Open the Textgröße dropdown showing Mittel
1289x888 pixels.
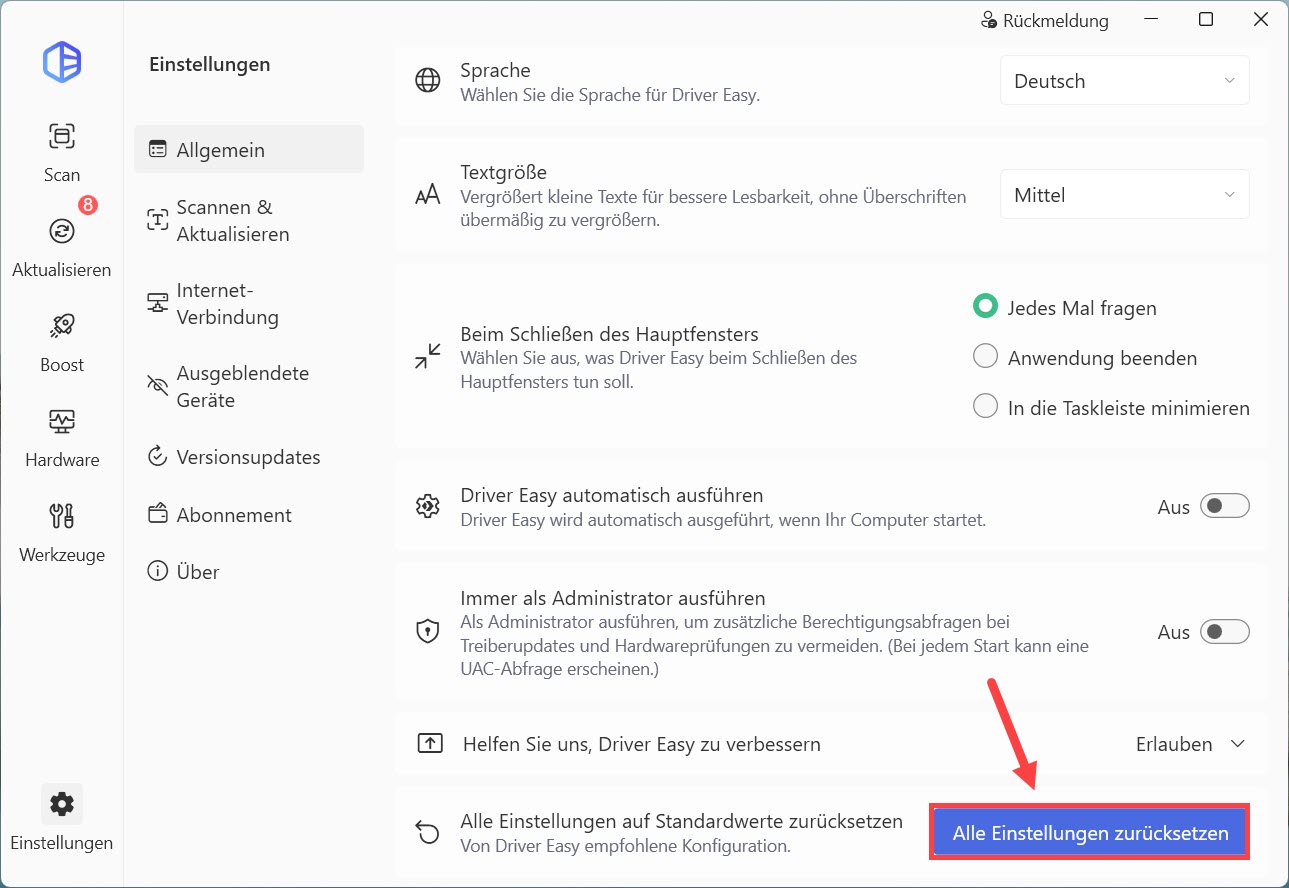pyautogui.click(x=1125, y=195)
